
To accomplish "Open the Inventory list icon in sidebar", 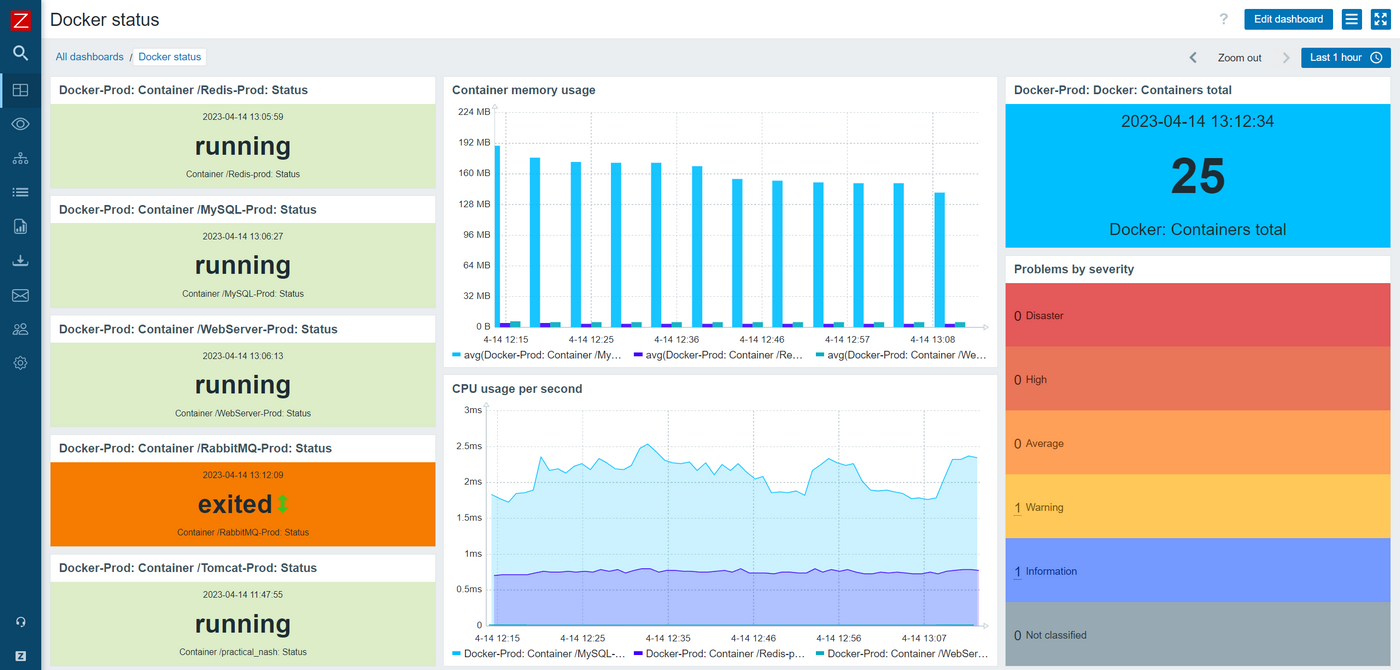I will tap(20, 192).
